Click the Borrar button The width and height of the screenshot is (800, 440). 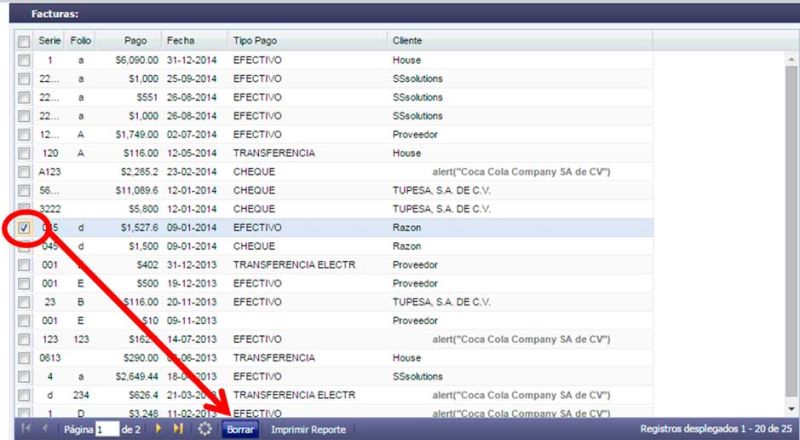tap(240, 429)
